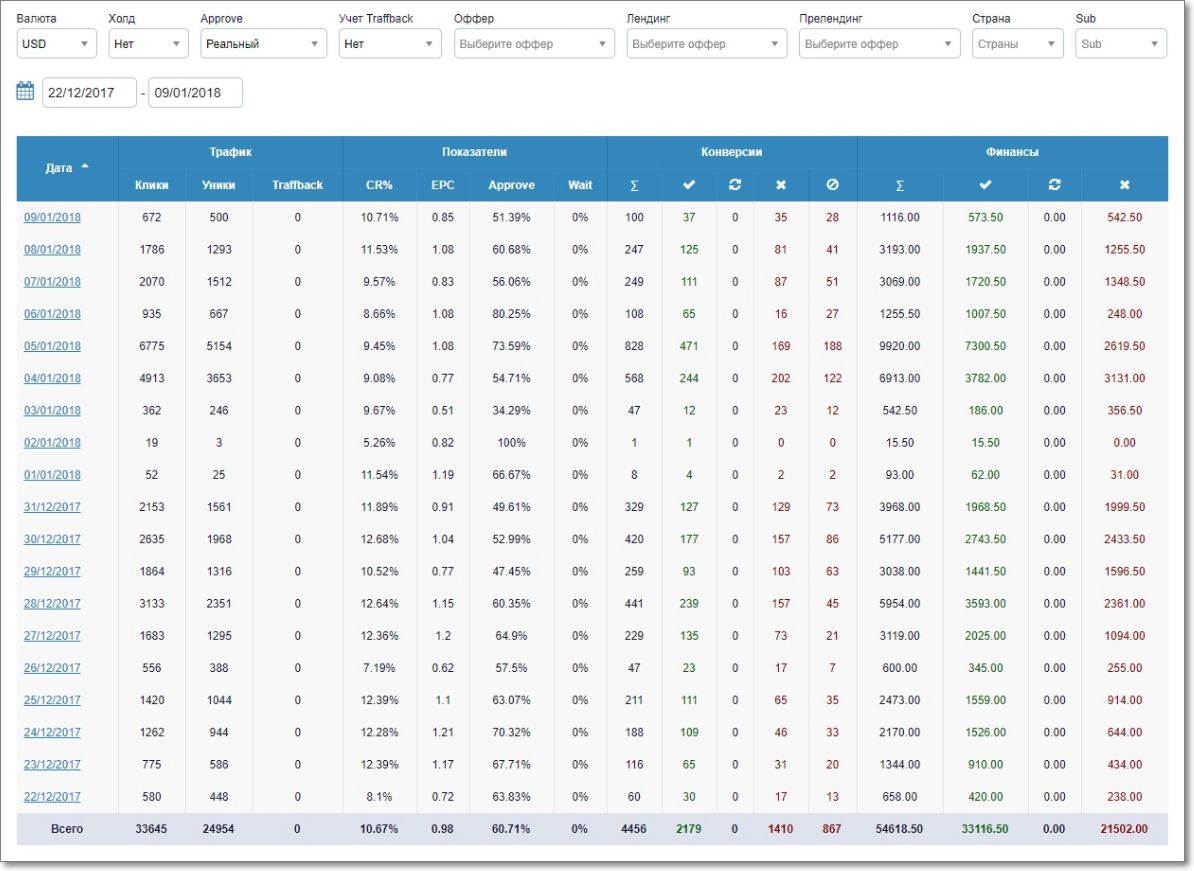Expand the Sub filter dropdown
The image size is (1194, 871).
coord(1121,43)
